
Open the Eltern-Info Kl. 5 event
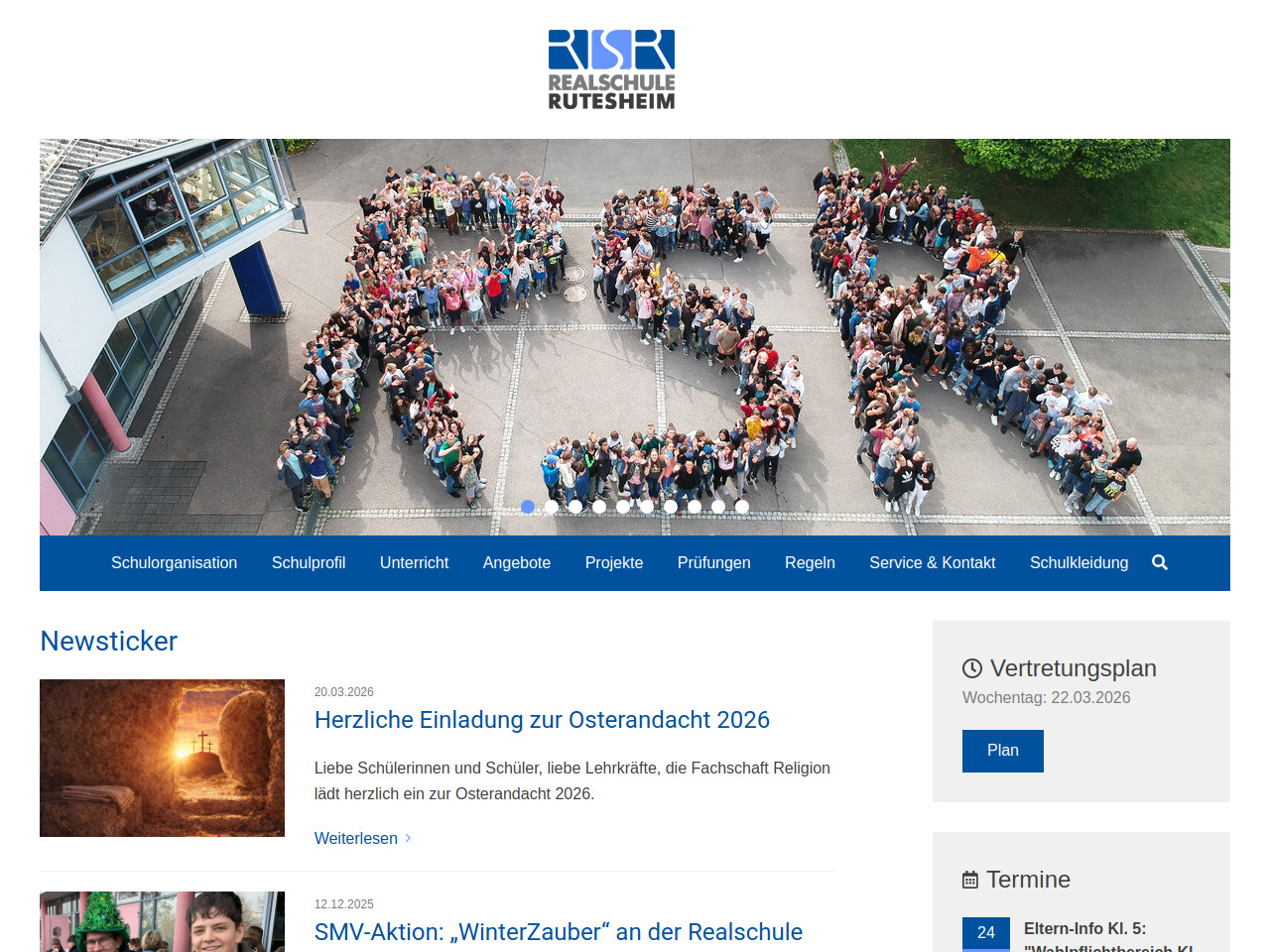click(x=1084, y=929)
